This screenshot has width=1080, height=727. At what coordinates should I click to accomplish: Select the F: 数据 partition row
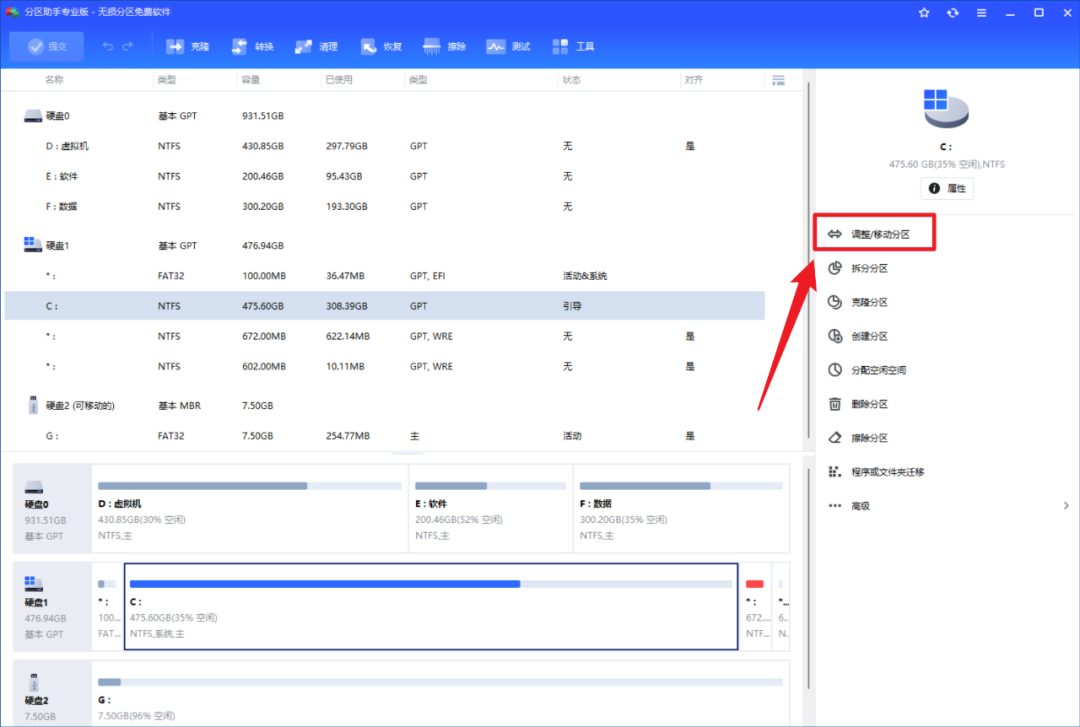384,206
